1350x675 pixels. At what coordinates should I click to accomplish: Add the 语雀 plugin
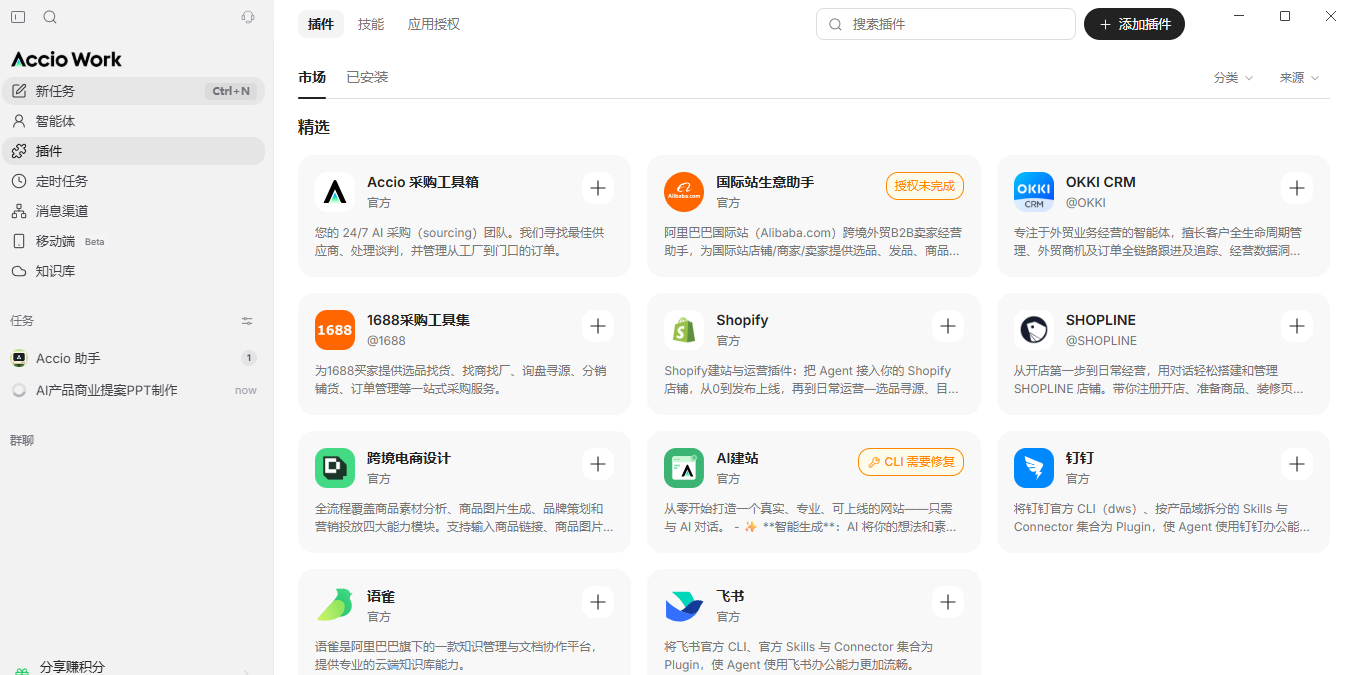coord(598,602)
